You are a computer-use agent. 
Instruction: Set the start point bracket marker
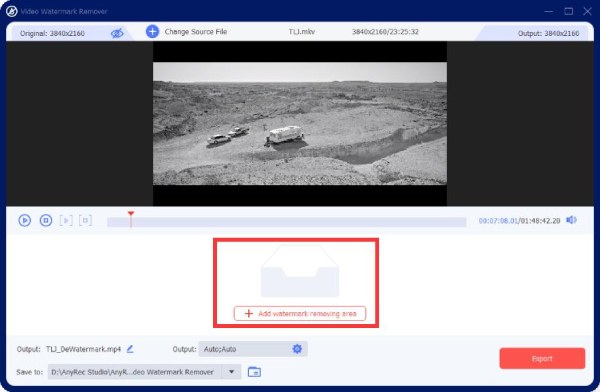(x=66, y=220)
